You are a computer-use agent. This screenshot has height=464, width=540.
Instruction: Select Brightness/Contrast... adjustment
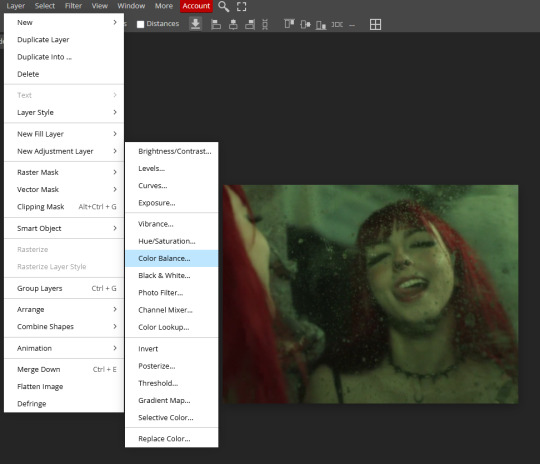172,151
